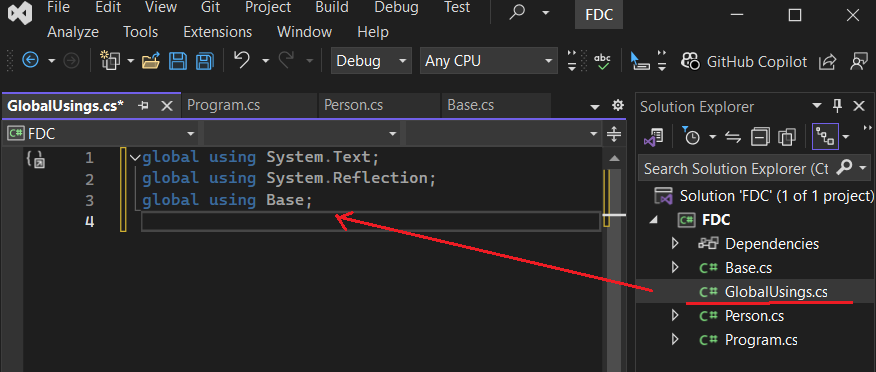This screenshot has height=372, width=876.
Task: Open the Any CPU platform dropdown
Action: tap(489, 61)
